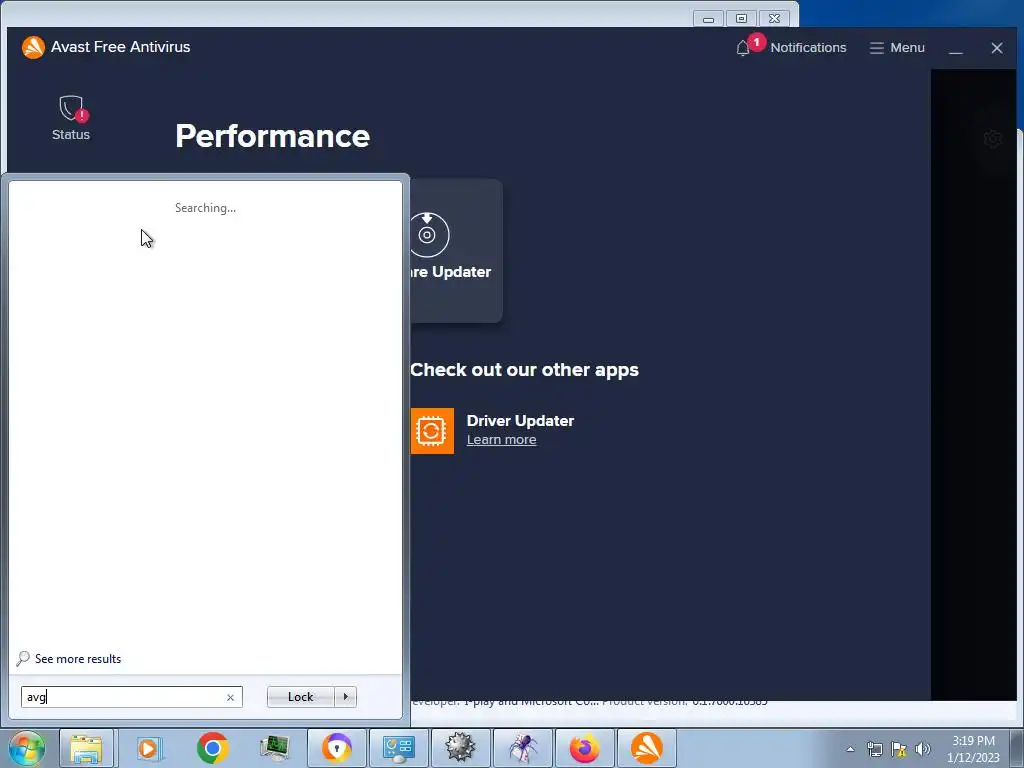Open the clock showing 3:19 PM
This screenshot has width=1024, height=768.
point(973,749)
